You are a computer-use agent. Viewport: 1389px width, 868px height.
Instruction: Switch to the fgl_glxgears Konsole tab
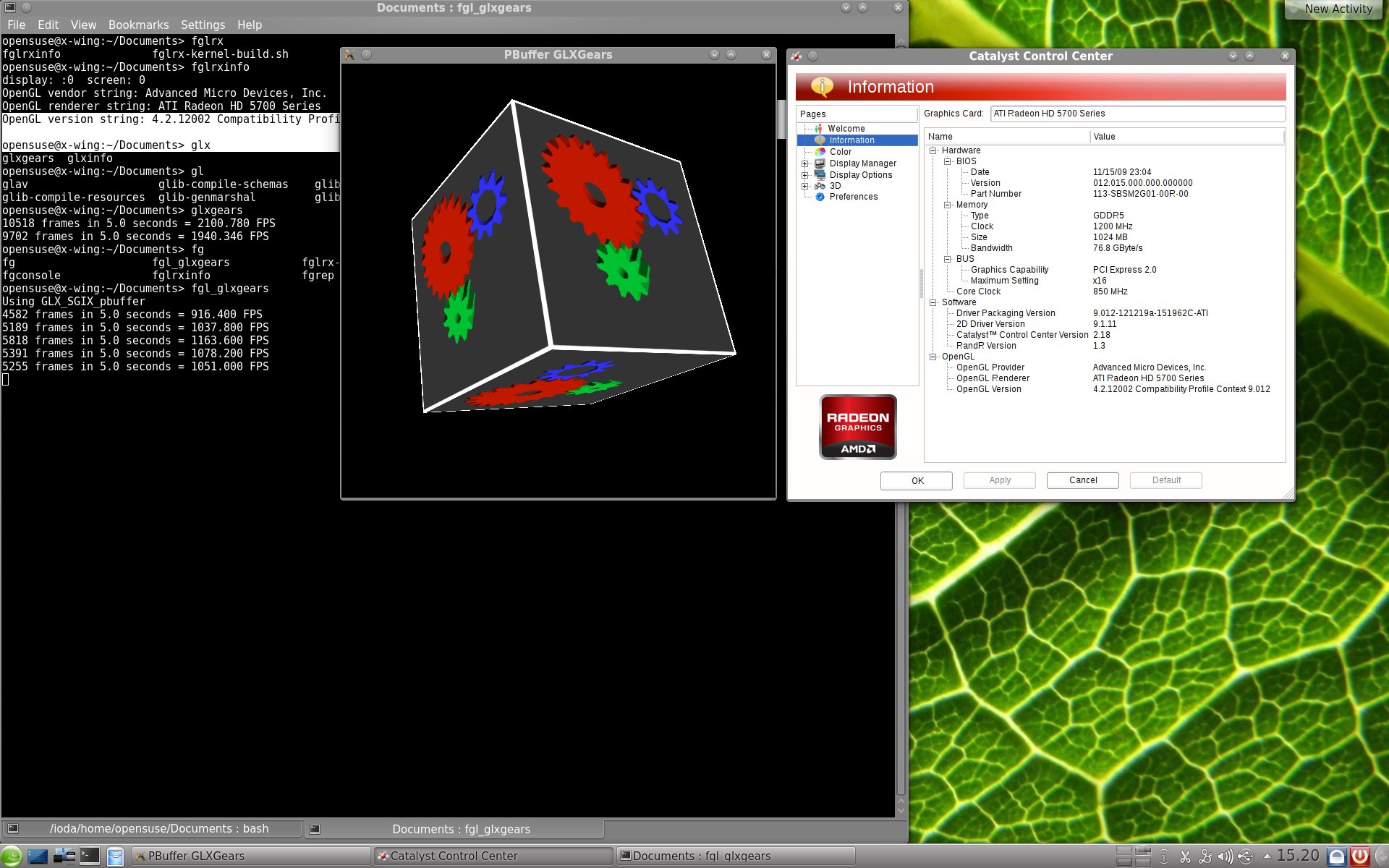pos(454,829)
